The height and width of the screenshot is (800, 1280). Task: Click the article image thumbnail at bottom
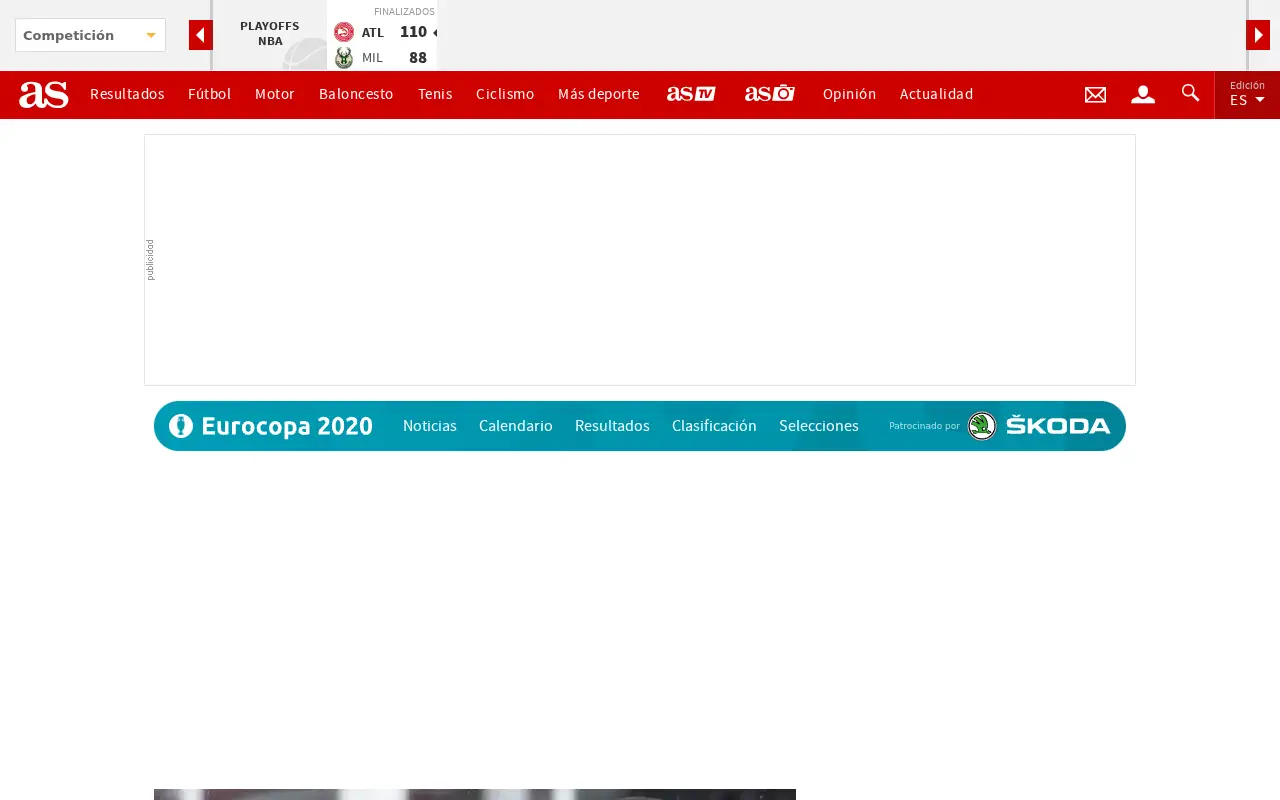475,795
